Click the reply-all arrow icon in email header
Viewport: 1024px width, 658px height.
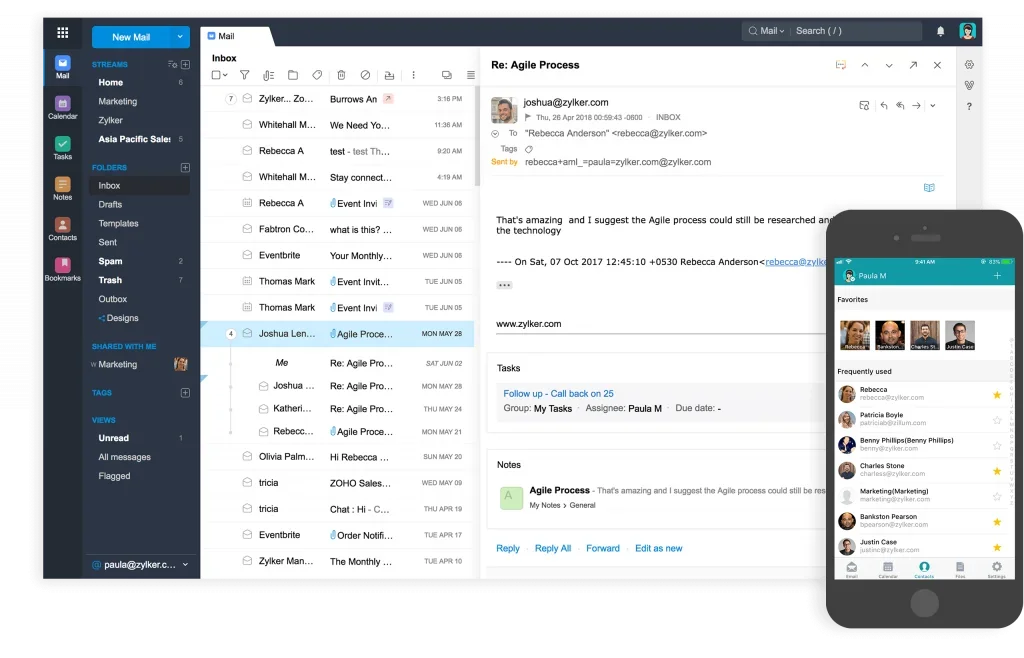coord(900,105)
